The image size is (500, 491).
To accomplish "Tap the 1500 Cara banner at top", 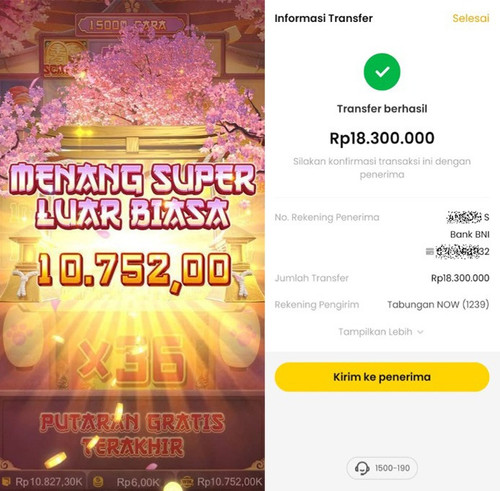I will [131, 25].
